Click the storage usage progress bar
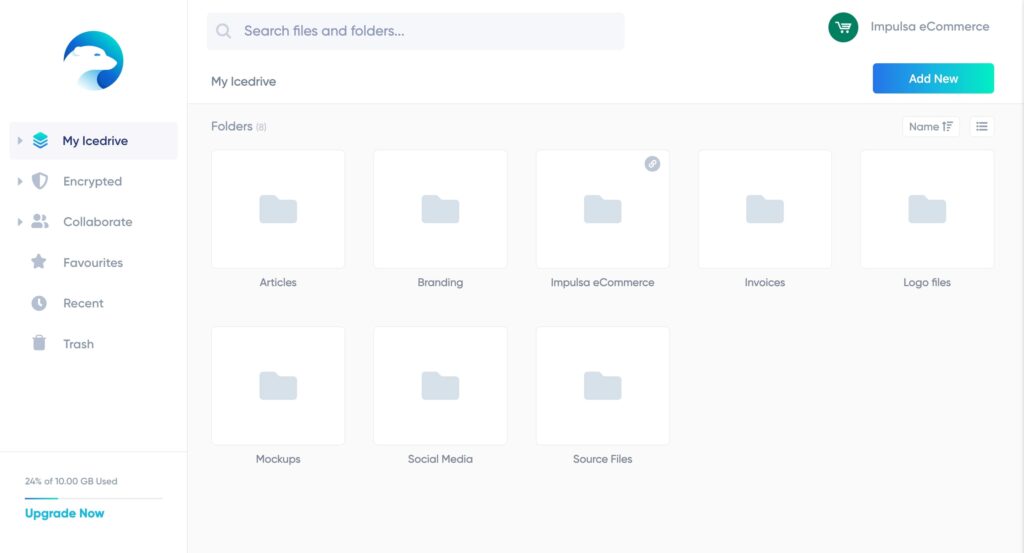The image size is (1024, 553). click(93, 497)
